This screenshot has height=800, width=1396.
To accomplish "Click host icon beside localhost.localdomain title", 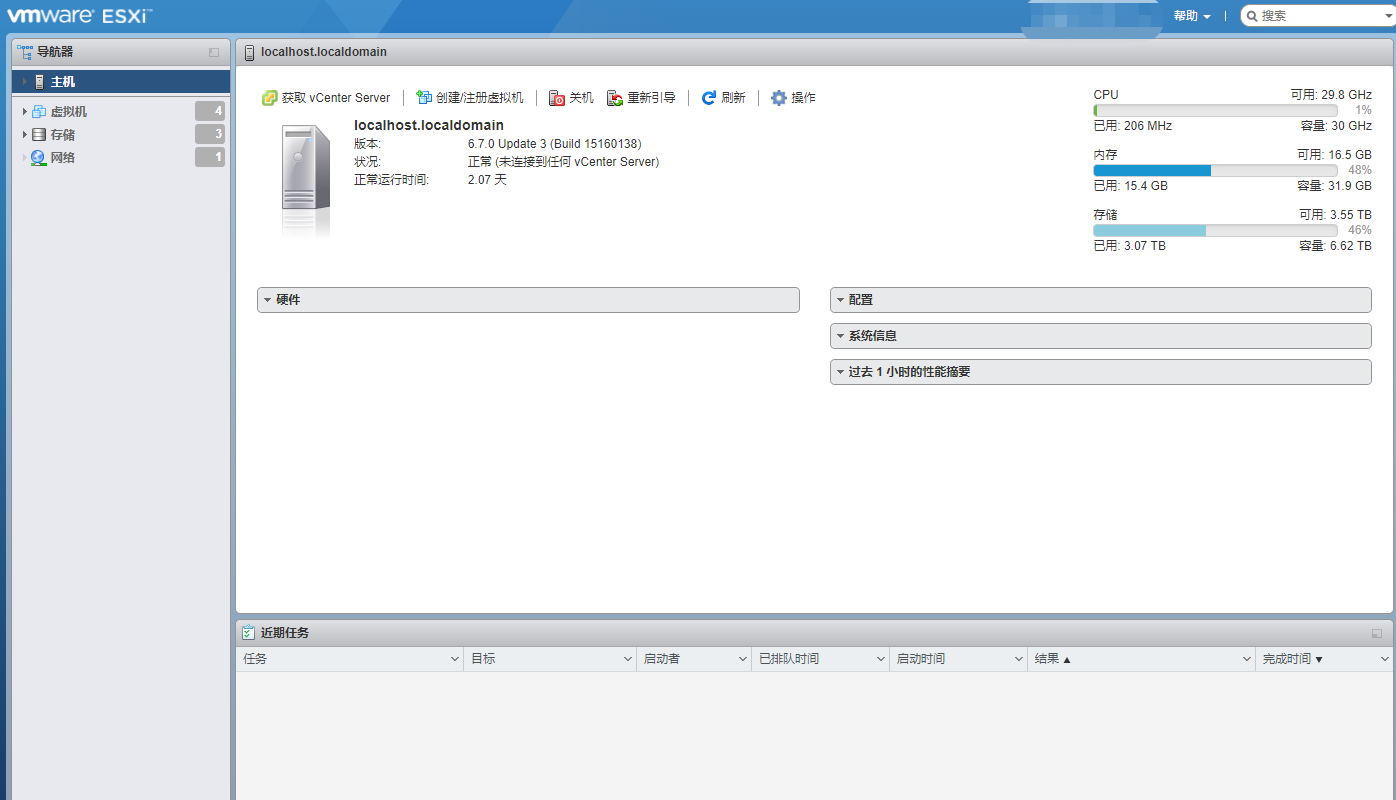I will click(250, 52).
